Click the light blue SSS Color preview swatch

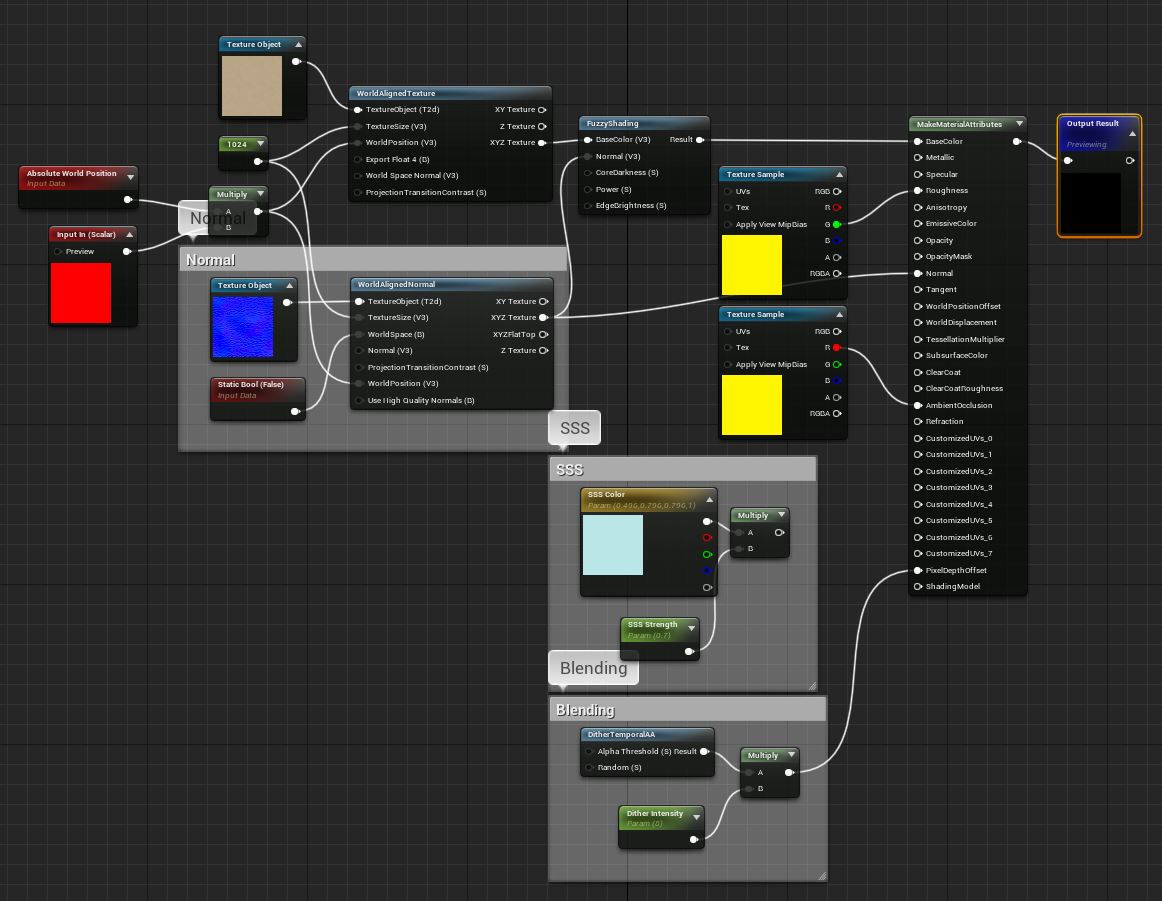[613, 545]
